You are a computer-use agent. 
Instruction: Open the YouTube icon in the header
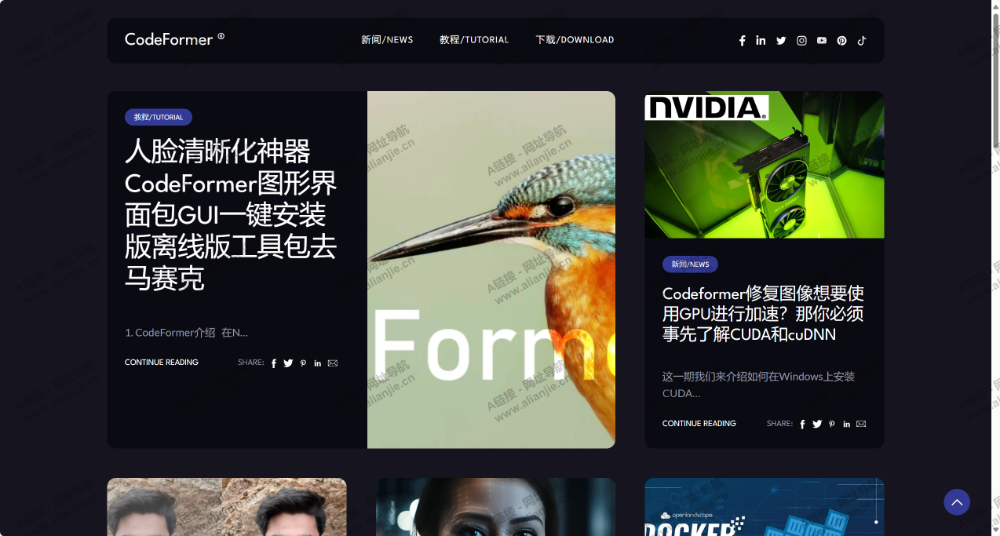[x=821, y=40]
